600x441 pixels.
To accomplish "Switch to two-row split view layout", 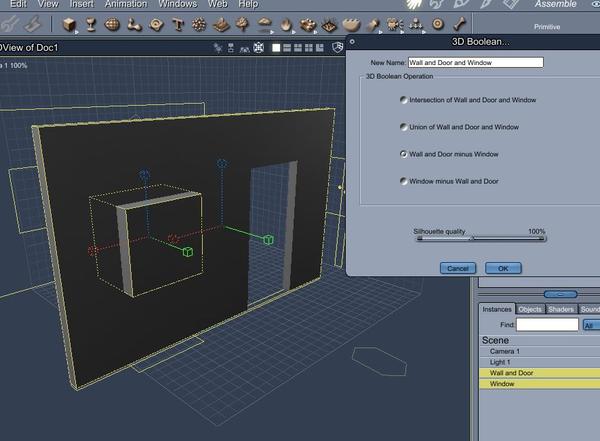I will pos(287,48).
